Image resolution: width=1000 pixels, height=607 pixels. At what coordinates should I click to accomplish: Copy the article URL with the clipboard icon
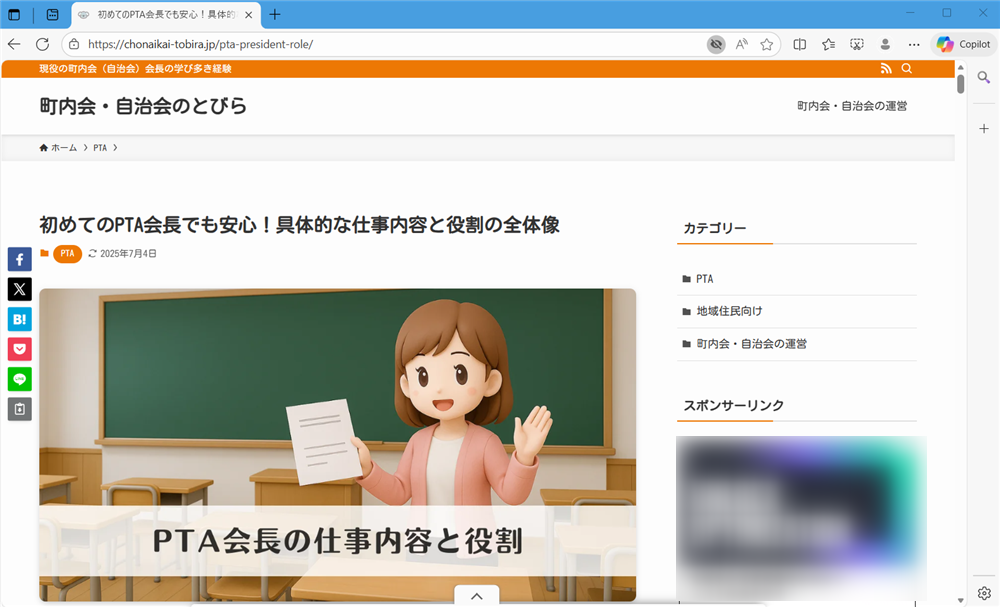pyautogui.click(x=19, y=409)
